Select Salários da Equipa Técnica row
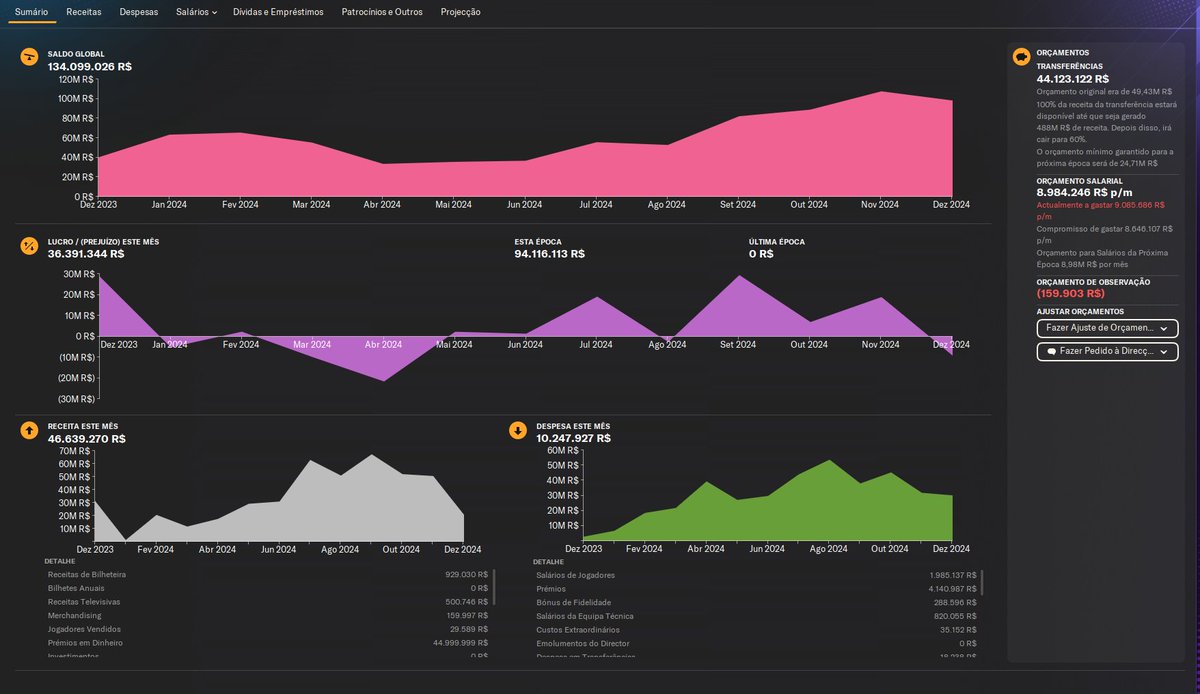1200x694 pixels. click(757, 616)
